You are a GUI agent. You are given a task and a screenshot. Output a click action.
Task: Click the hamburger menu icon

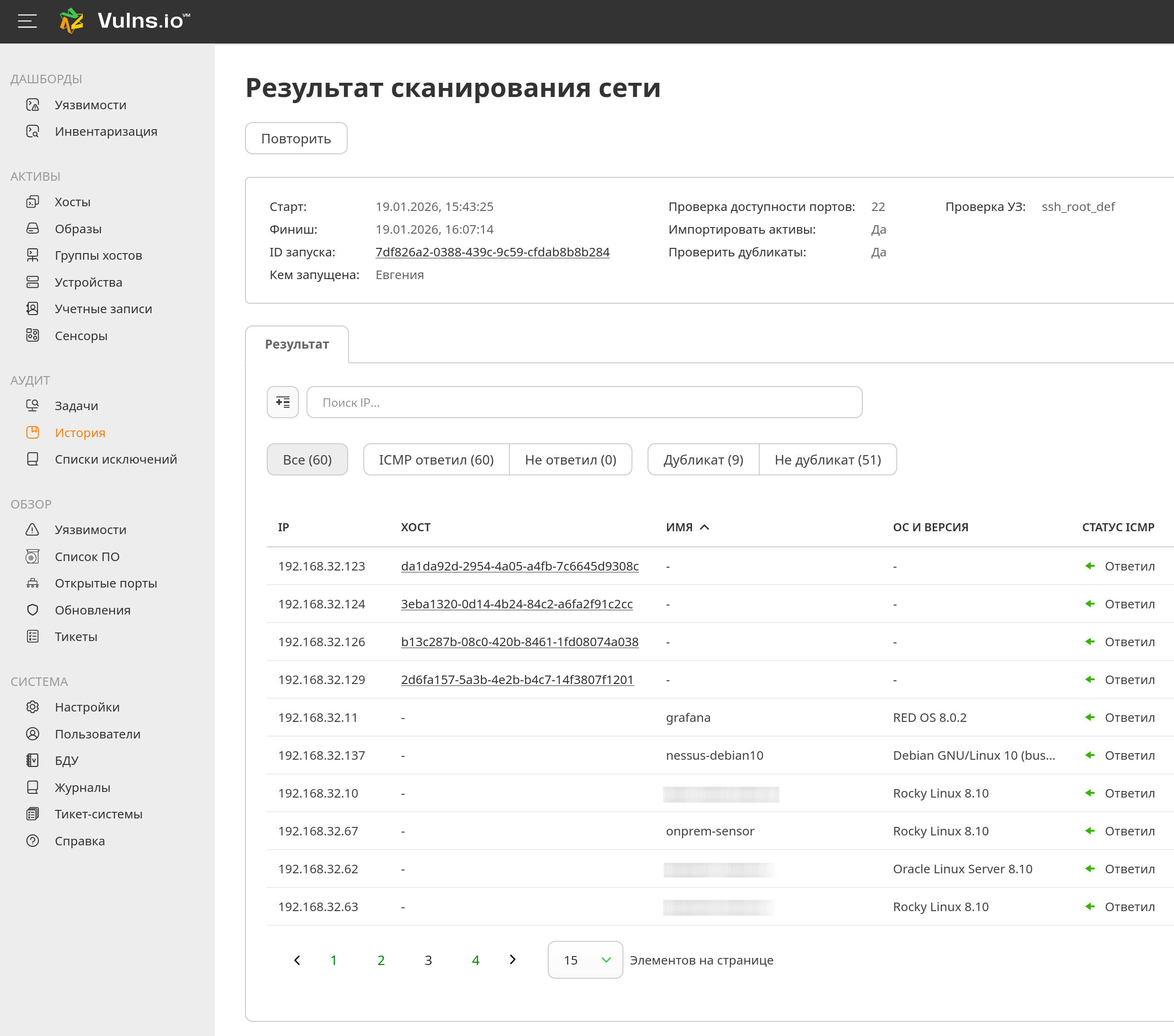tap(27, 21)
